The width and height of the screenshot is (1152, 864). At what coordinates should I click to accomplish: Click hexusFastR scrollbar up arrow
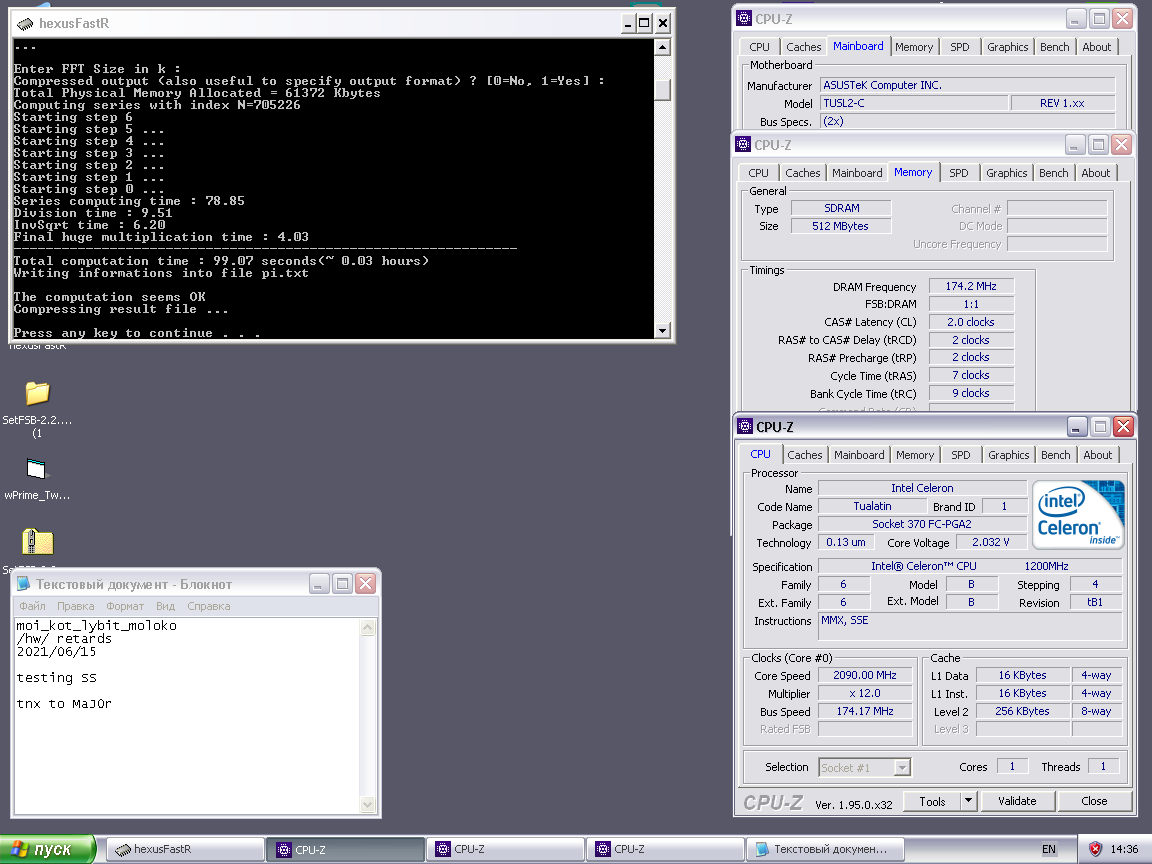click(662, 48)
